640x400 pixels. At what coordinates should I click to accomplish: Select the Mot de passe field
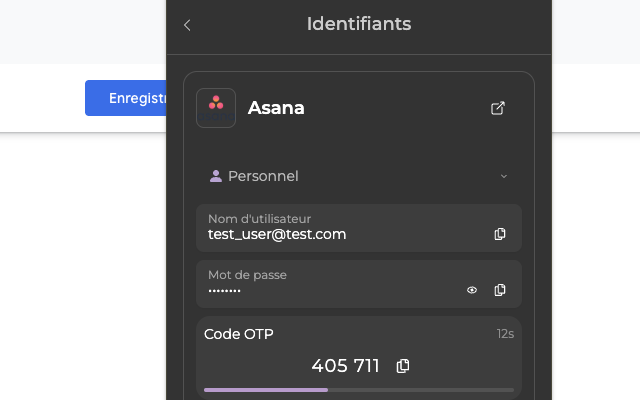(x=359, y=284)
